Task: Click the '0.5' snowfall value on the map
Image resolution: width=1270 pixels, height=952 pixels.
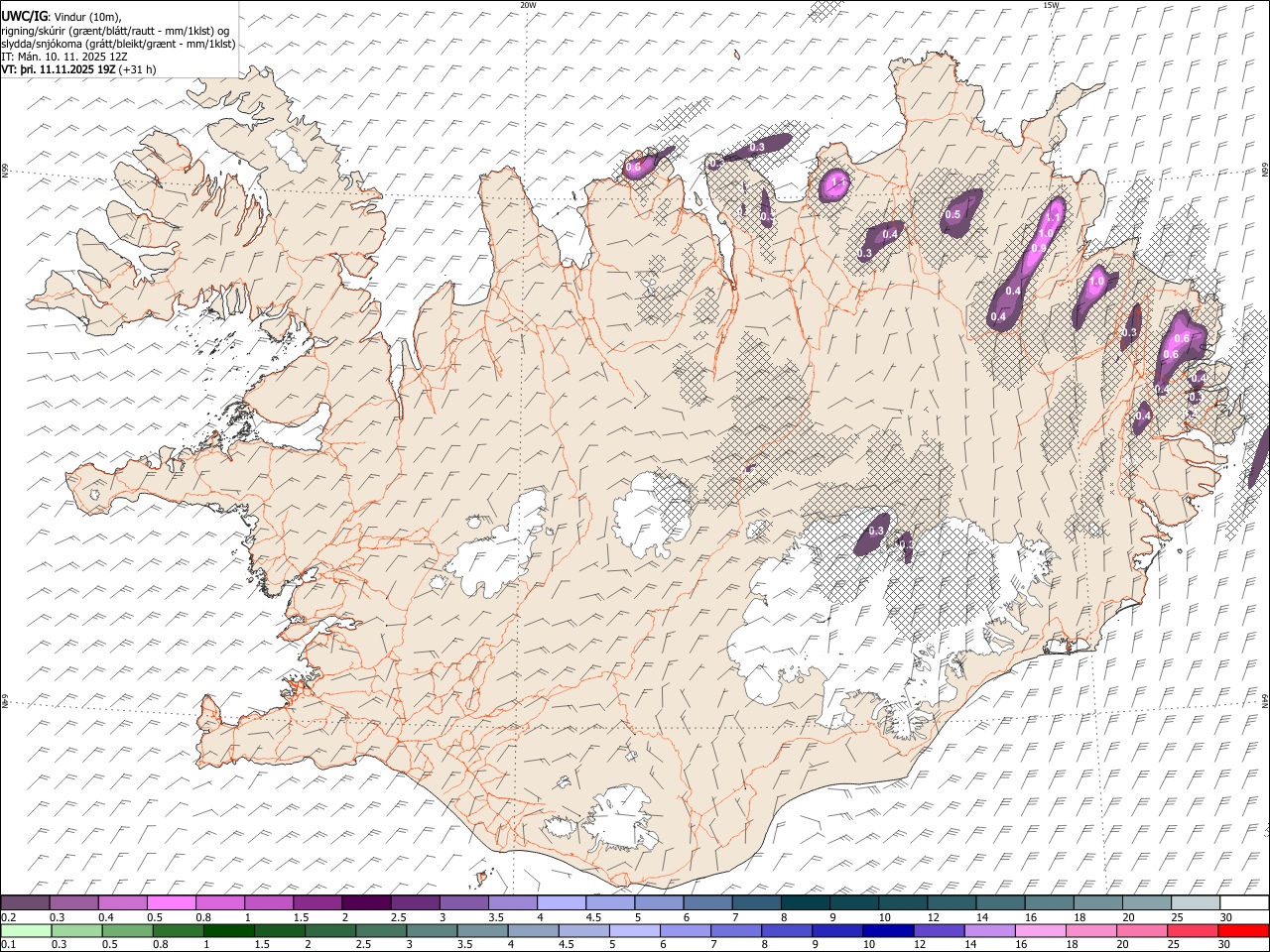Action: coord(952,215)
